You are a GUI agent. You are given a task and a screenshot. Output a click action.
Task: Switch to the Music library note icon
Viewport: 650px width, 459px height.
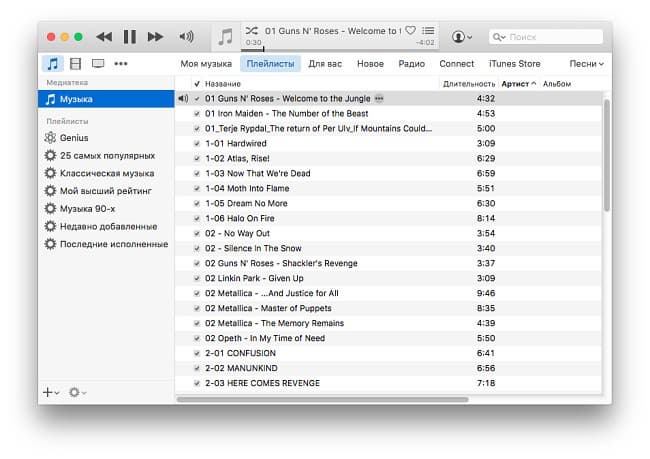[52, 64]
